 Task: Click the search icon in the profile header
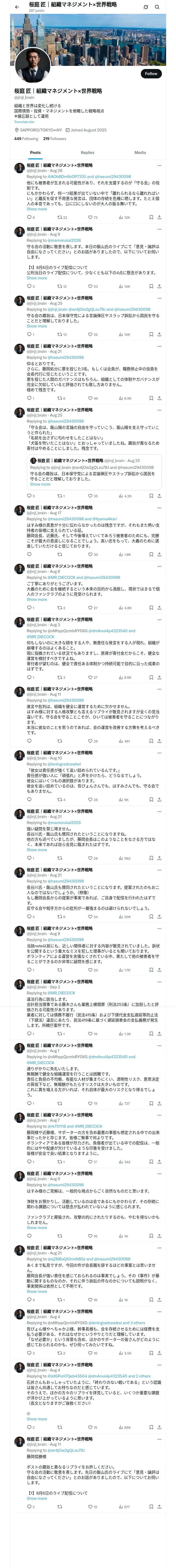157,7
